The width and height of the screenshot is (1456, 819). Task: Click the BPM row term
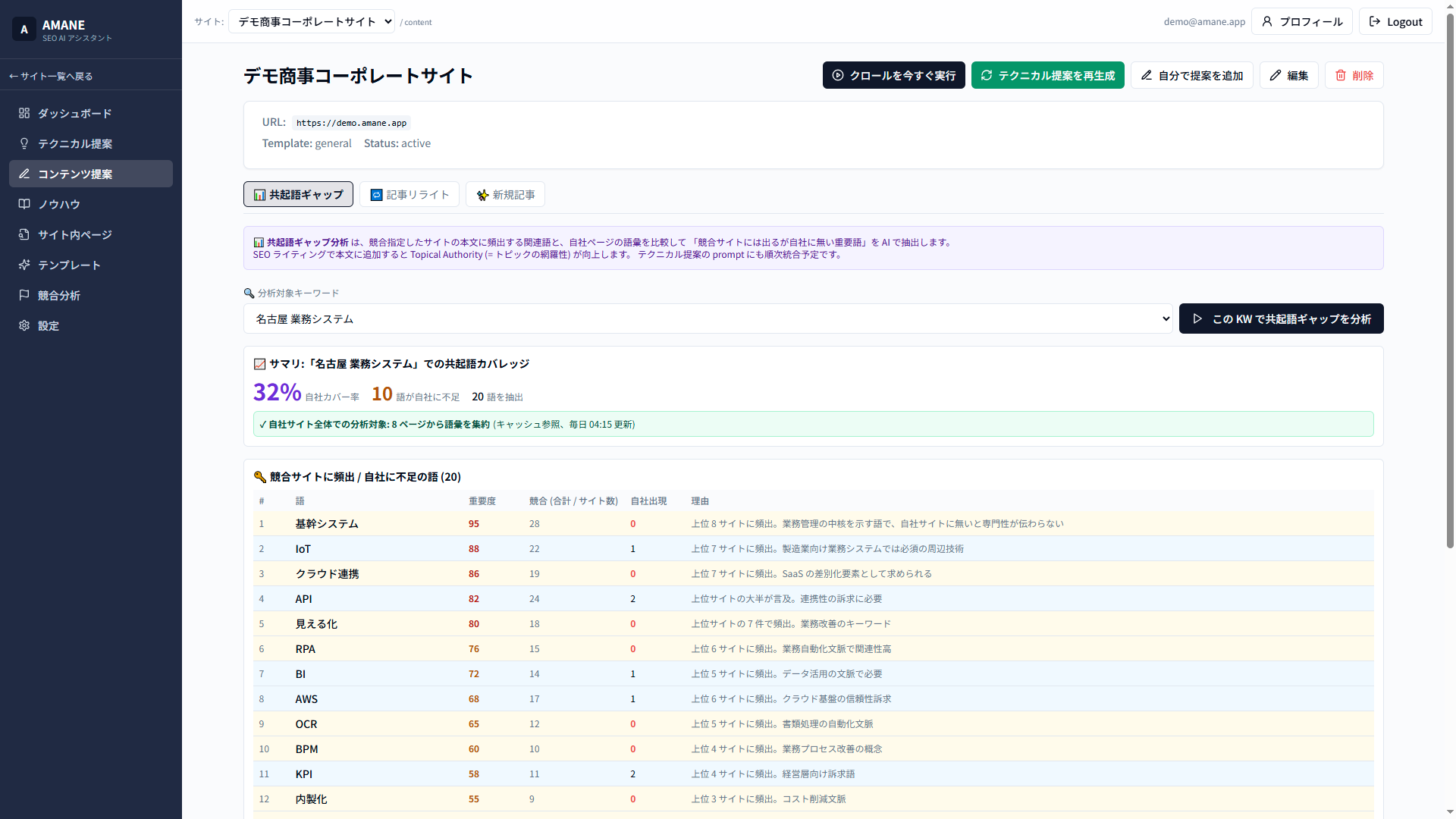[306, 749]
